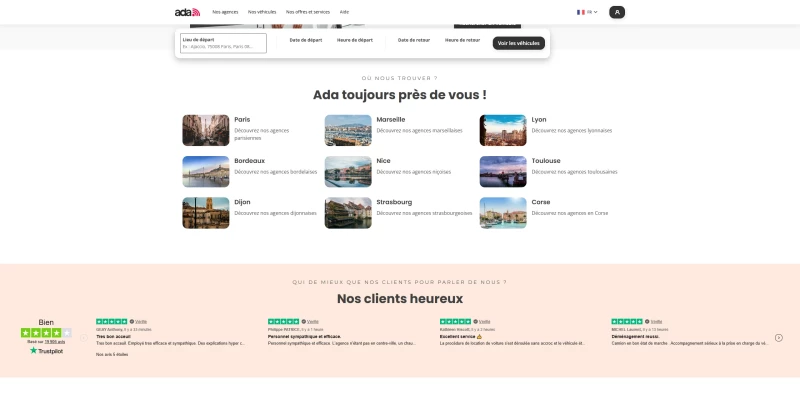Open Nos offres et services menu
The height and width of the screenshot is (400, 800).
tap(308, 12)
